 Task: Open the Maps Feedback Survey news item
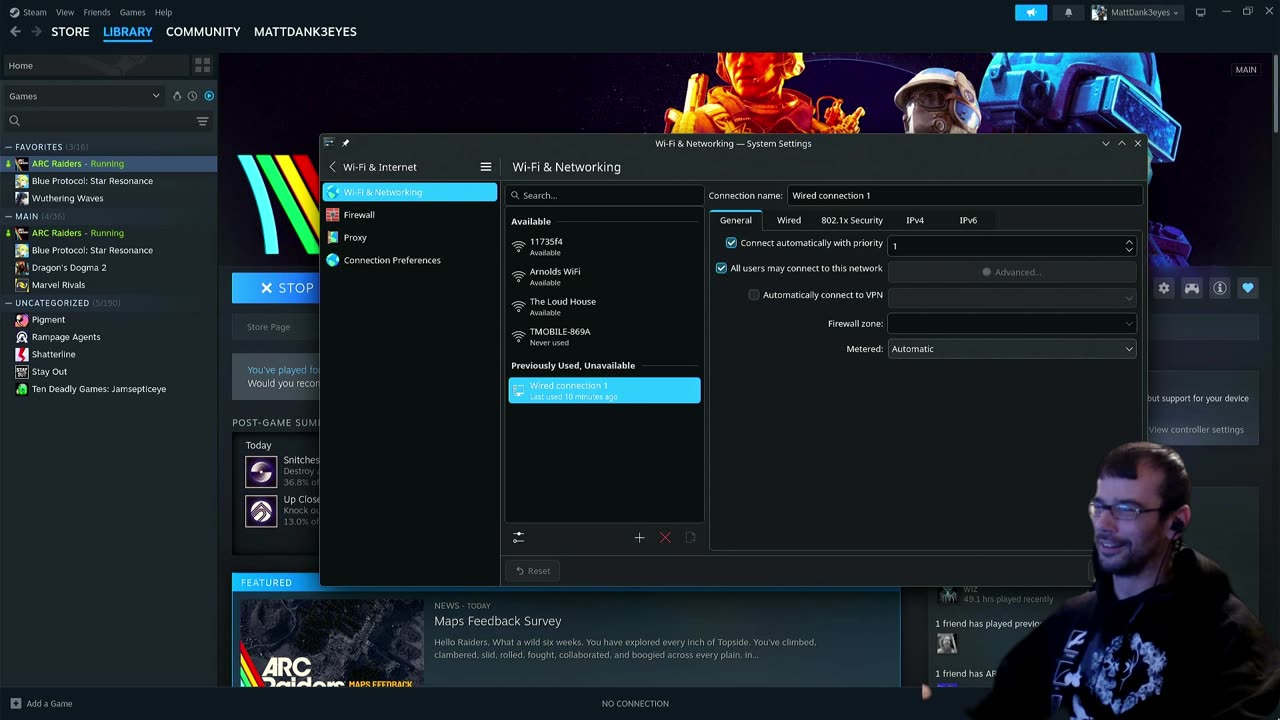pos(498,621)
